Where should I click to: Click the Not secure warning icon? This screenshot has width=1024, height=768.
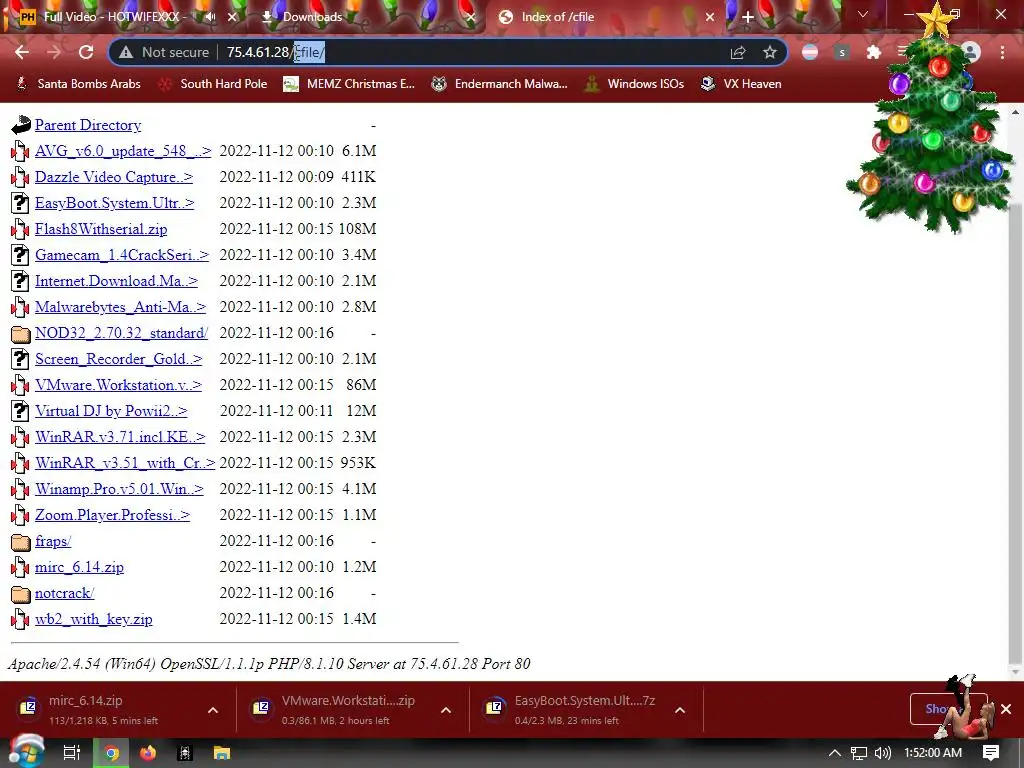(126, 52)
